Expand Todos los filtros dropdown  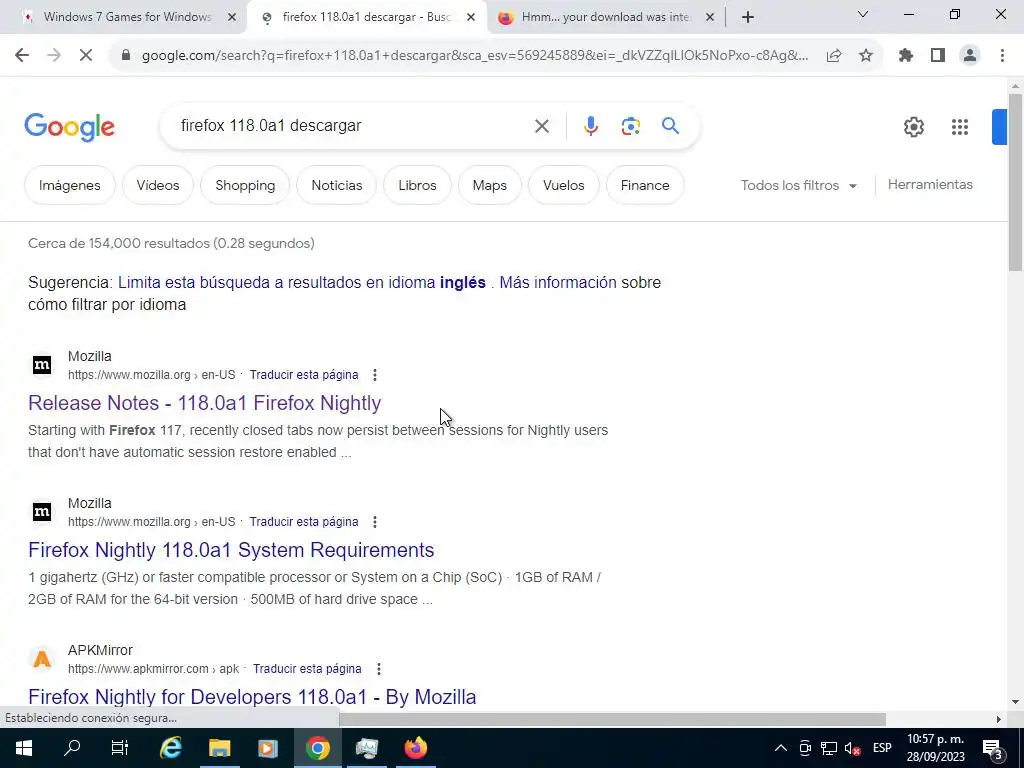799,185
